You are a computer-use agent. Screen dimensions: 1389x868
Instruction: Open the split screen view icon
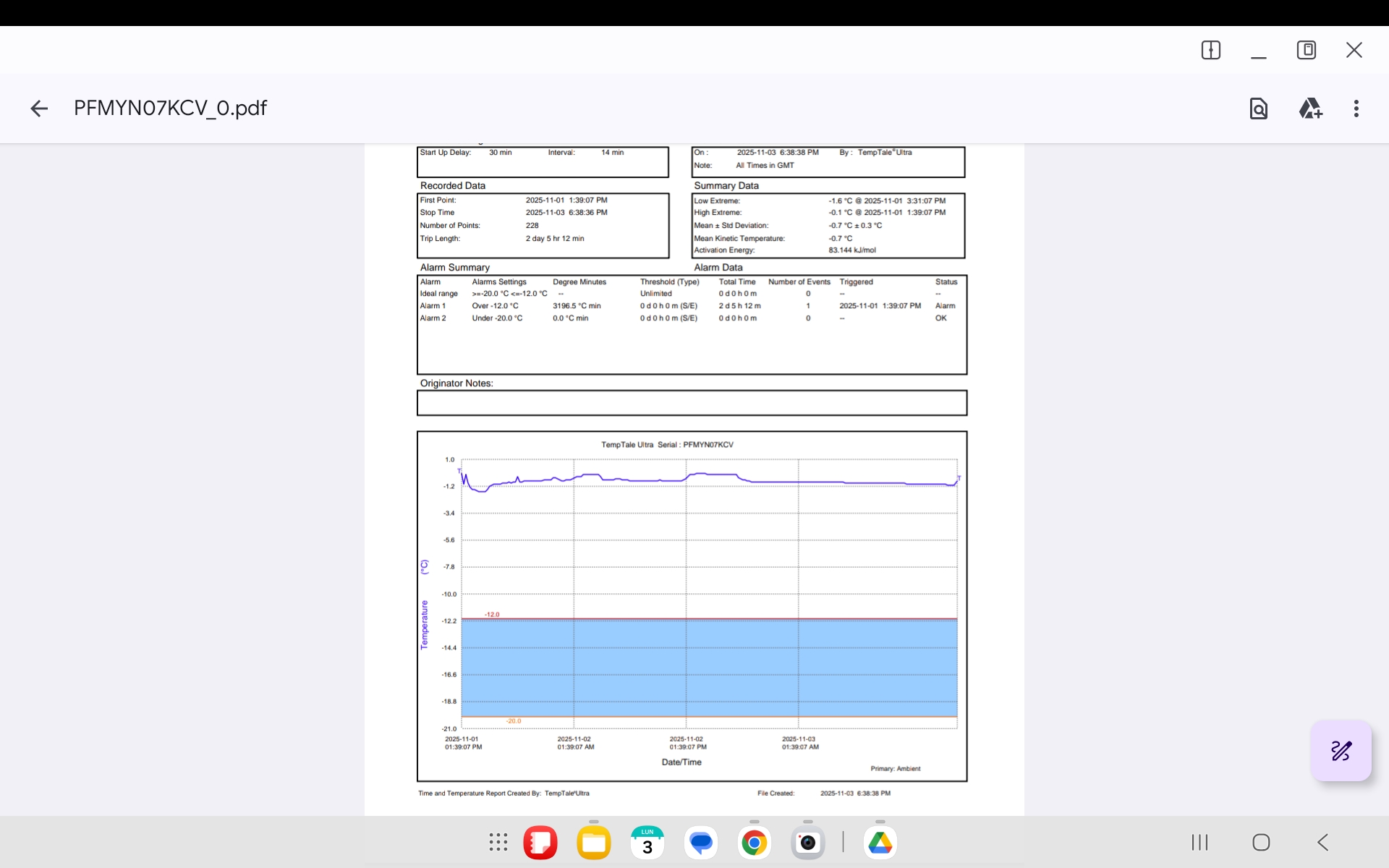click(1210, 50)
